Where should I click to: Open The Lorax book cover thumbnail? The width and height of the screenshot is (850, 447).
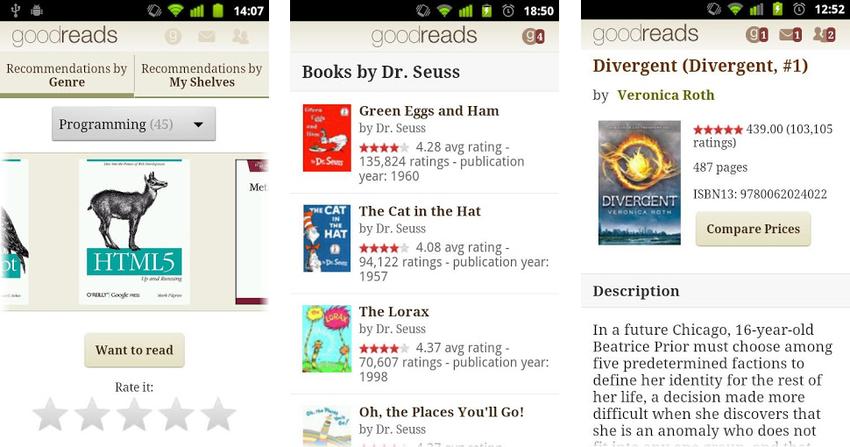pyautogui.click(x=327, y=339)
